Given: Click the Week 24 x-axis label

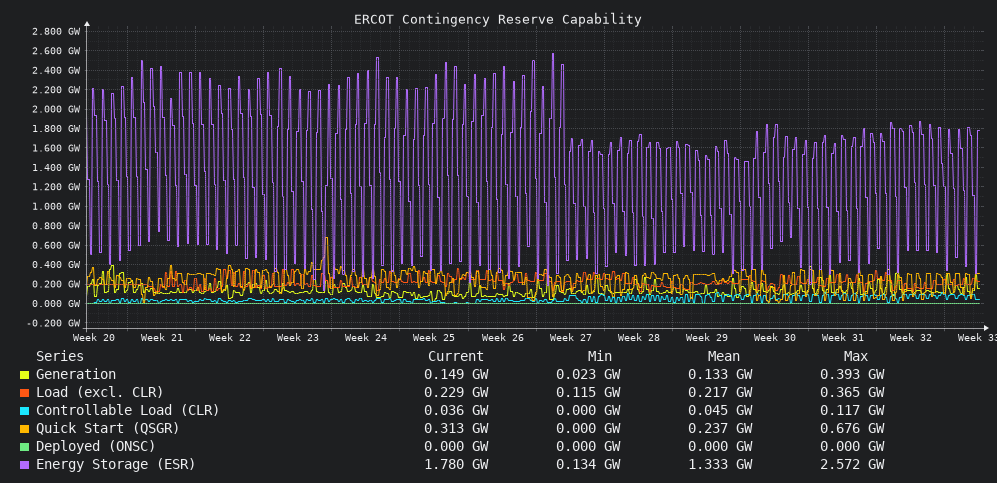Looking at the screenshot, I should pos(366,337).
